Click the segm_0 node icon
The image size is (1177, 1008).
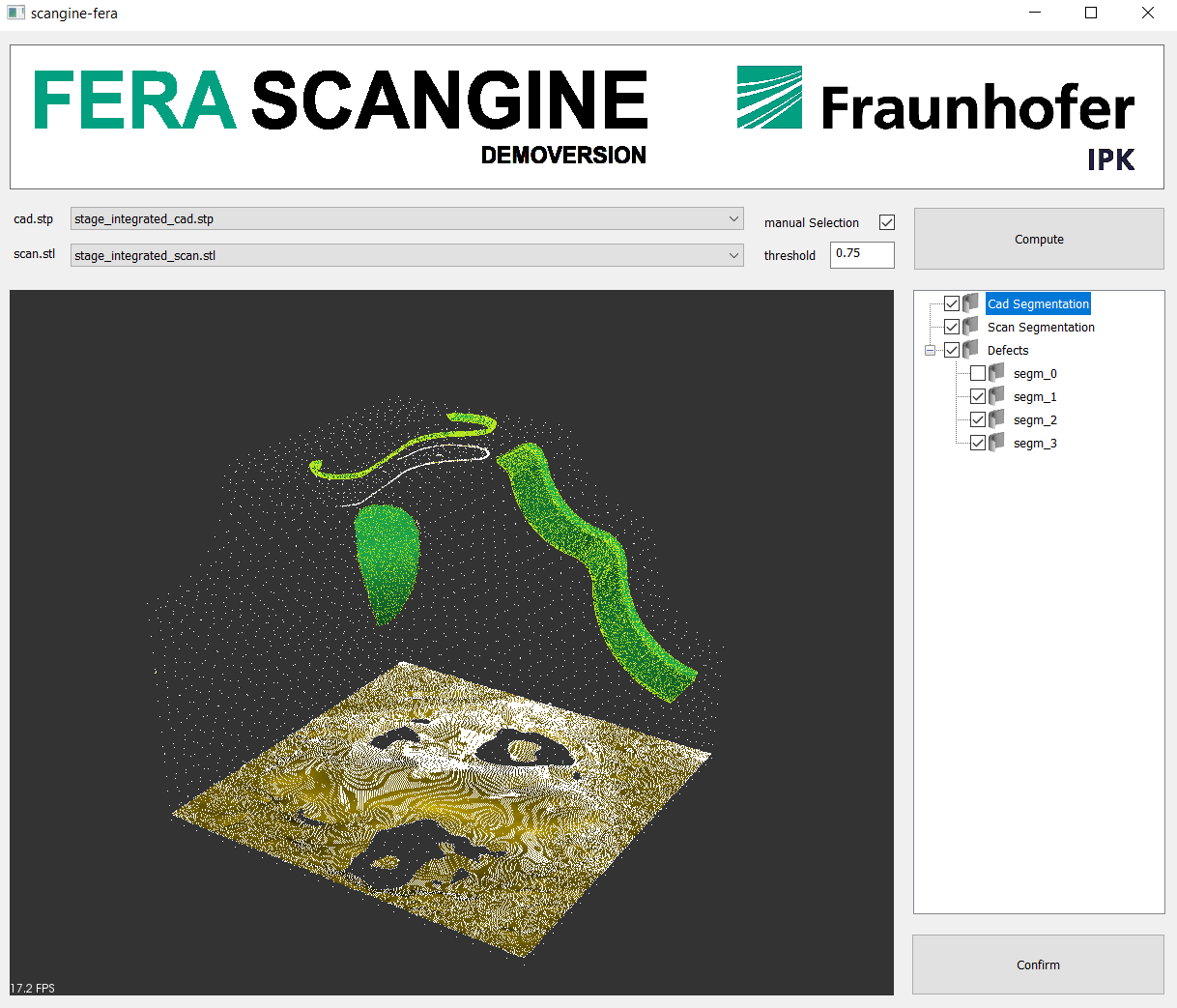pos(997,373)
